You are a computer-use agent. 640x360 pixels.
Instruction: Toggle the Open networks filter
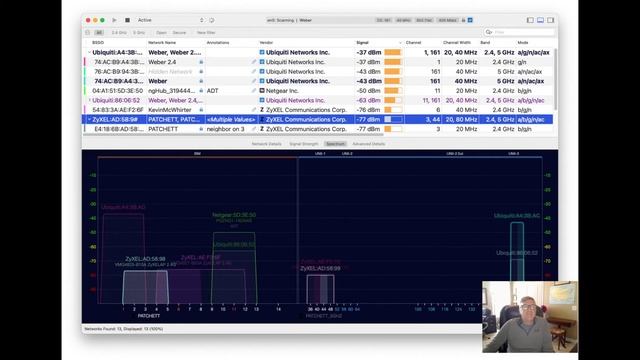pyautogui.click(x=161, y=33)
